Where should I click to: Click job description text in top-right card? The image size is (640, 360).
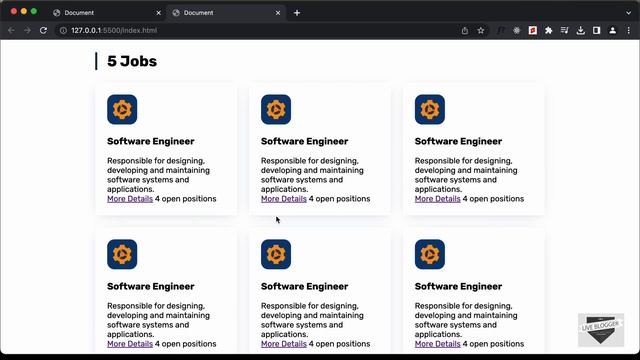[x=466, y=175]
